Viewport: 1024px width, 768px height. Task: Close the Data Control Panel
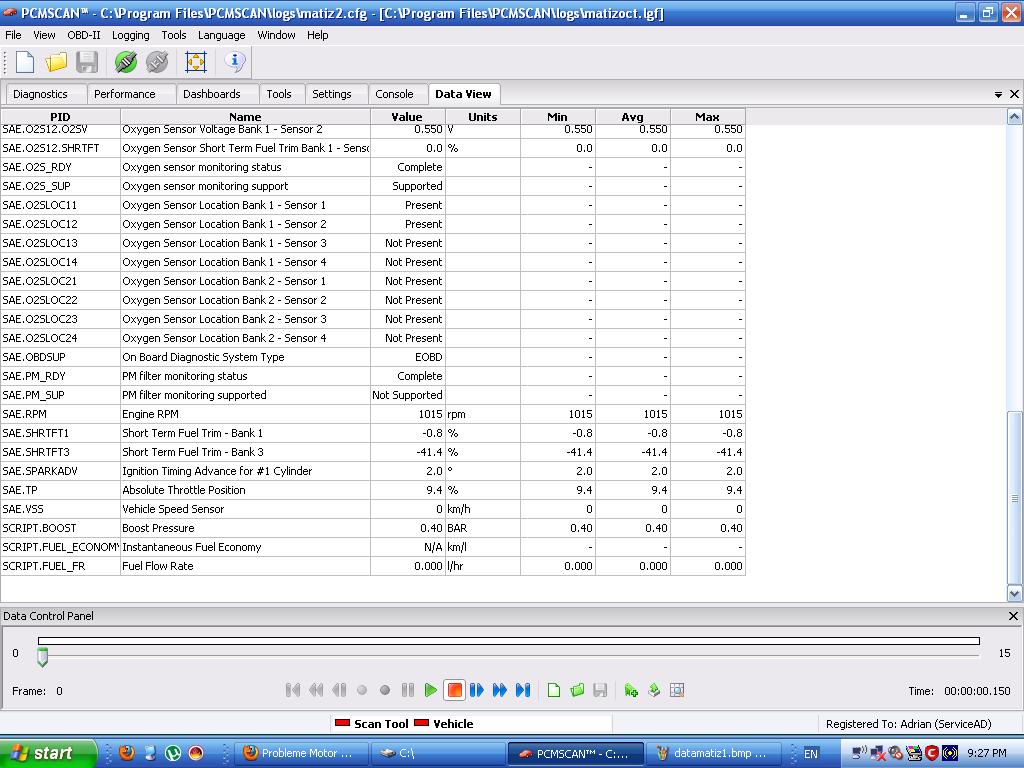pyautogui.click(x=1014, y=616)
